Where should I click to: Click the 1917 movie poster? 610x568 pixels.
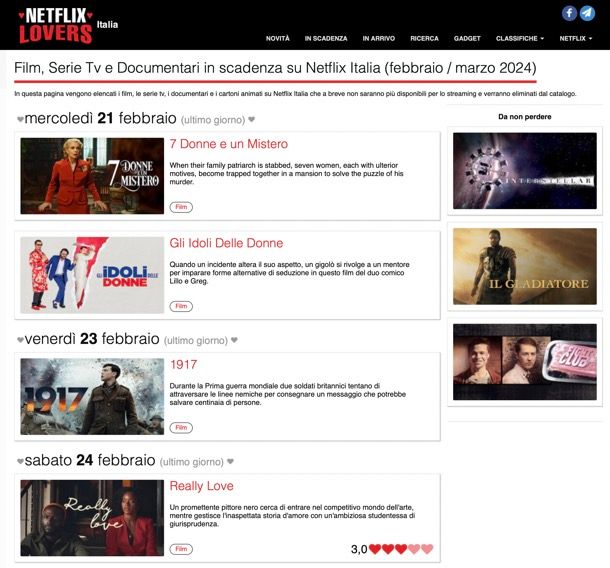(92, 396)
